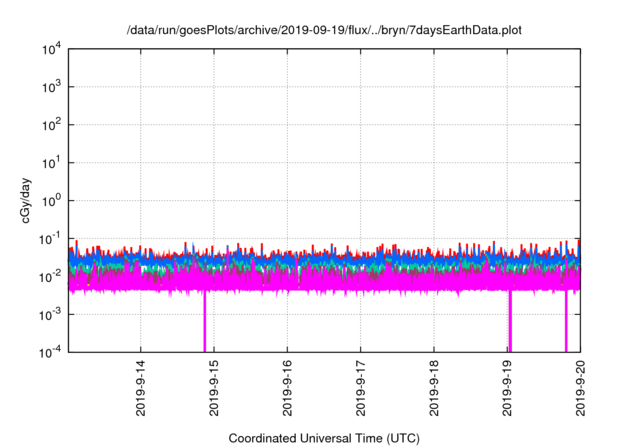
Task: Click the 10^2 y-axis tick label
Action: (51, 125)
